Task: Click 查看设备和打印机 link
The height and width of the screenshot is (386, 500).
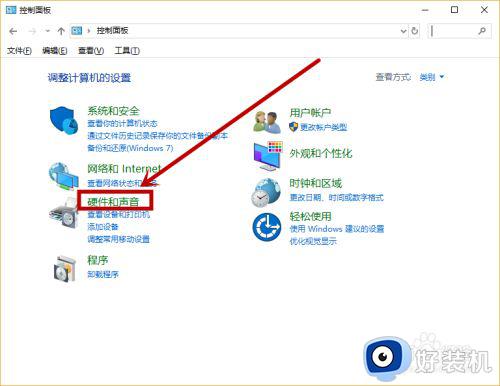Action: click(x=119, y=214)
